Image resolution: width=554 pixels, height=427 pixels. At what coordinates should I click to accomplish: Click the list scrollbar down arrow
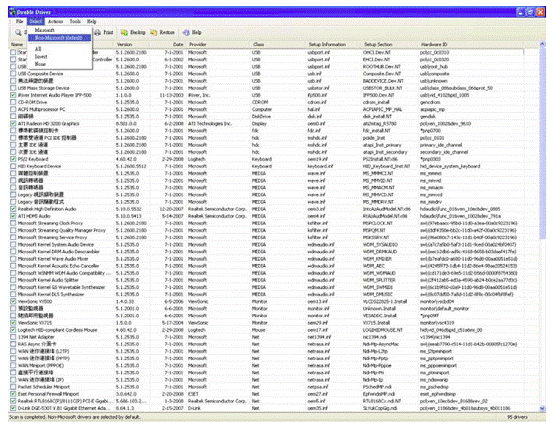(542, 409)
